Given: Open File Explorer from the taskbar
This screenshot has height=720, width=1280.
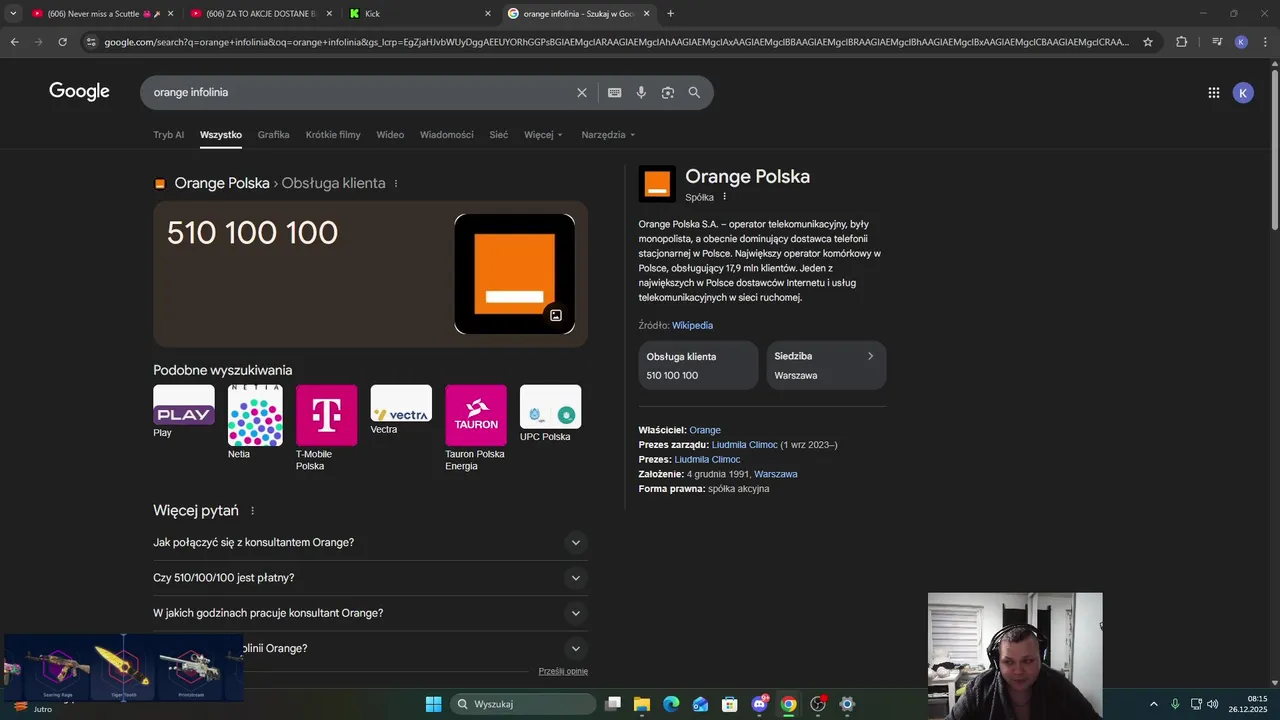Looking at the screenshot, I should pos(642,704).
